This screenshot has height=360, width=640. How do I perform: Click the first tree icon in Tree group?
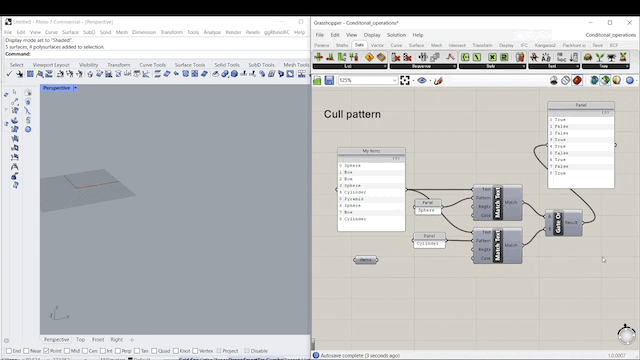coord(588,57)
